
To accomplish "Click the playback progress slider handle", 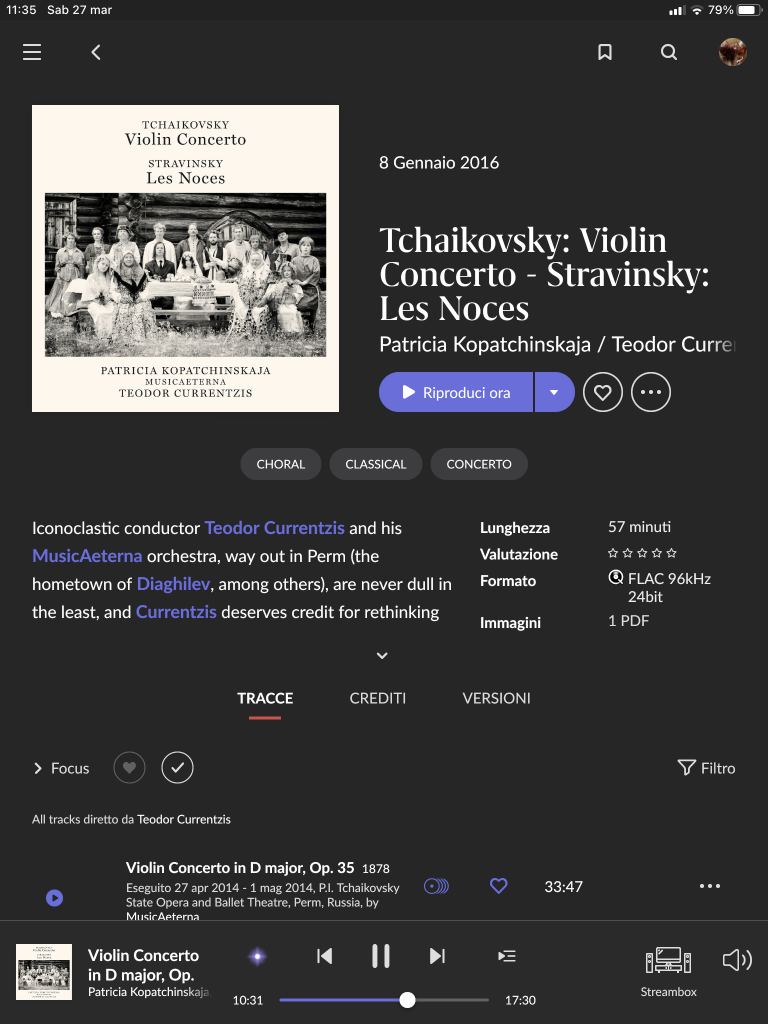I will pos(407,1000).
